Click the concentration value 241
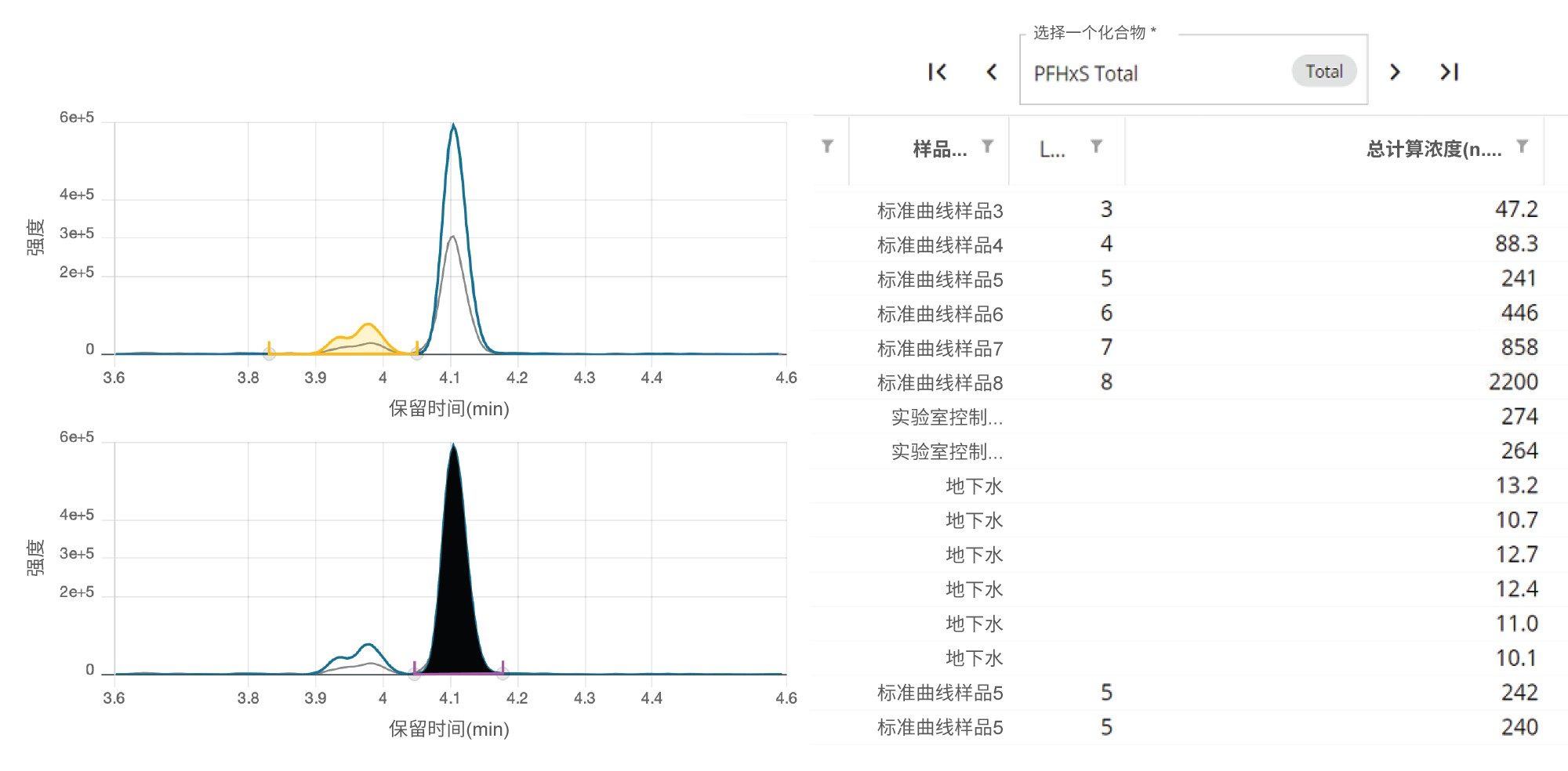 [1519, 278]
